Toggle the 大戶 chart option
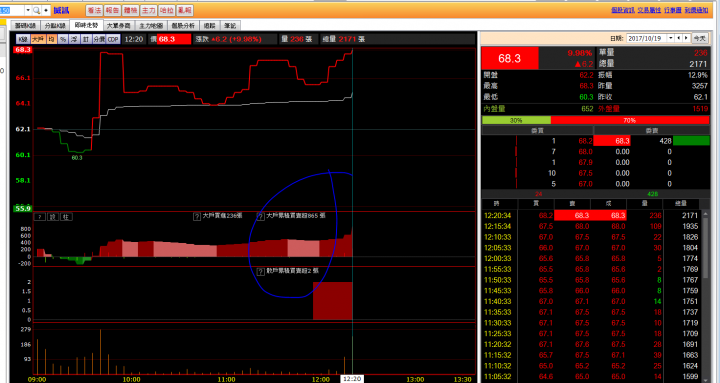720x383 pixels. 38,39
